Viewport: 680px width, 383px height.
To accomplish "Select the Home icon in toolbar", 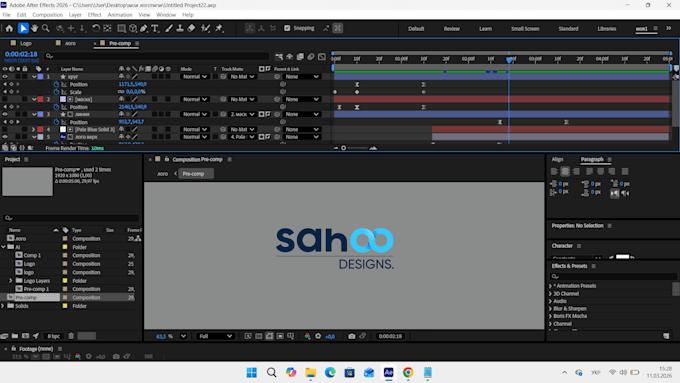I will click(x=10, y=29).
